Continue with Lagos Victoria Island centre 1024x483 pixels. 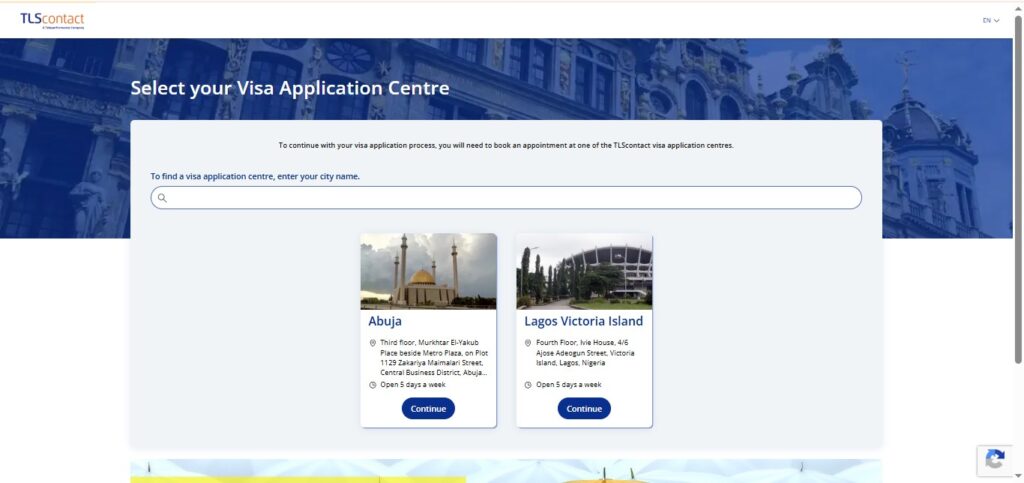[x=584, y=409]
